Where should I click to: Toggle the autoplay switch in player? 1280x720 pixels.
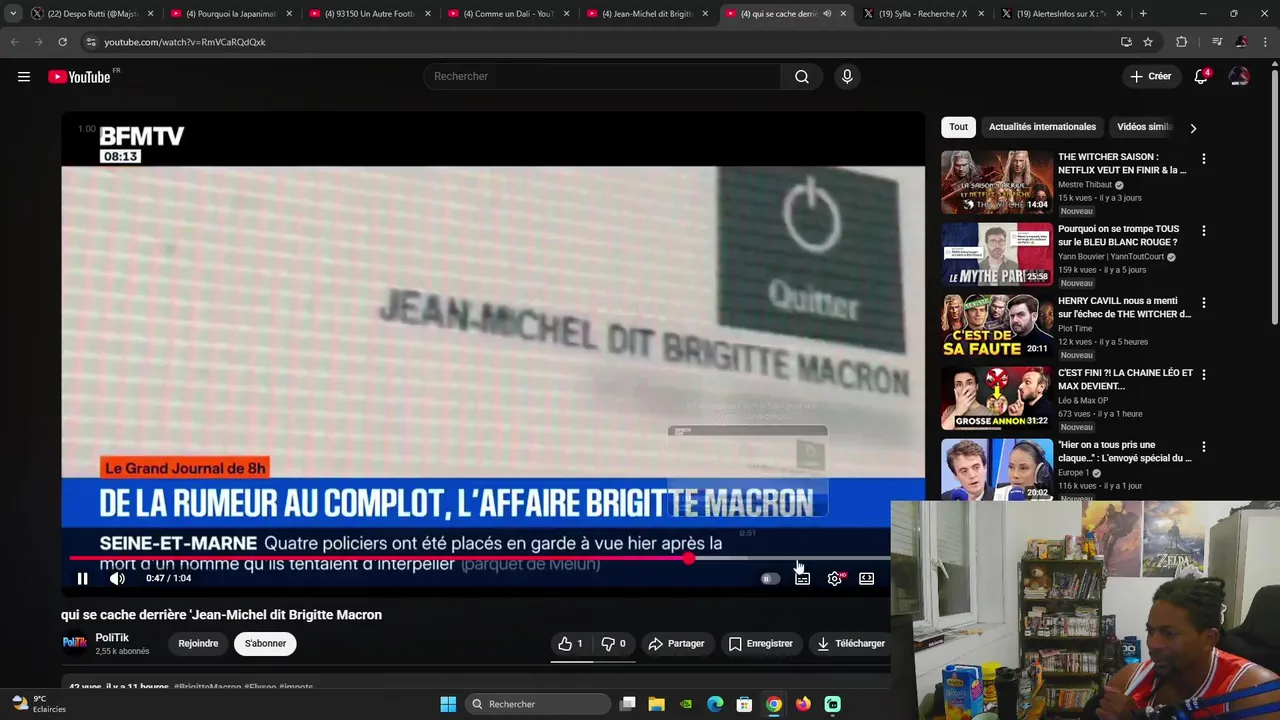[x=769, y=578]
